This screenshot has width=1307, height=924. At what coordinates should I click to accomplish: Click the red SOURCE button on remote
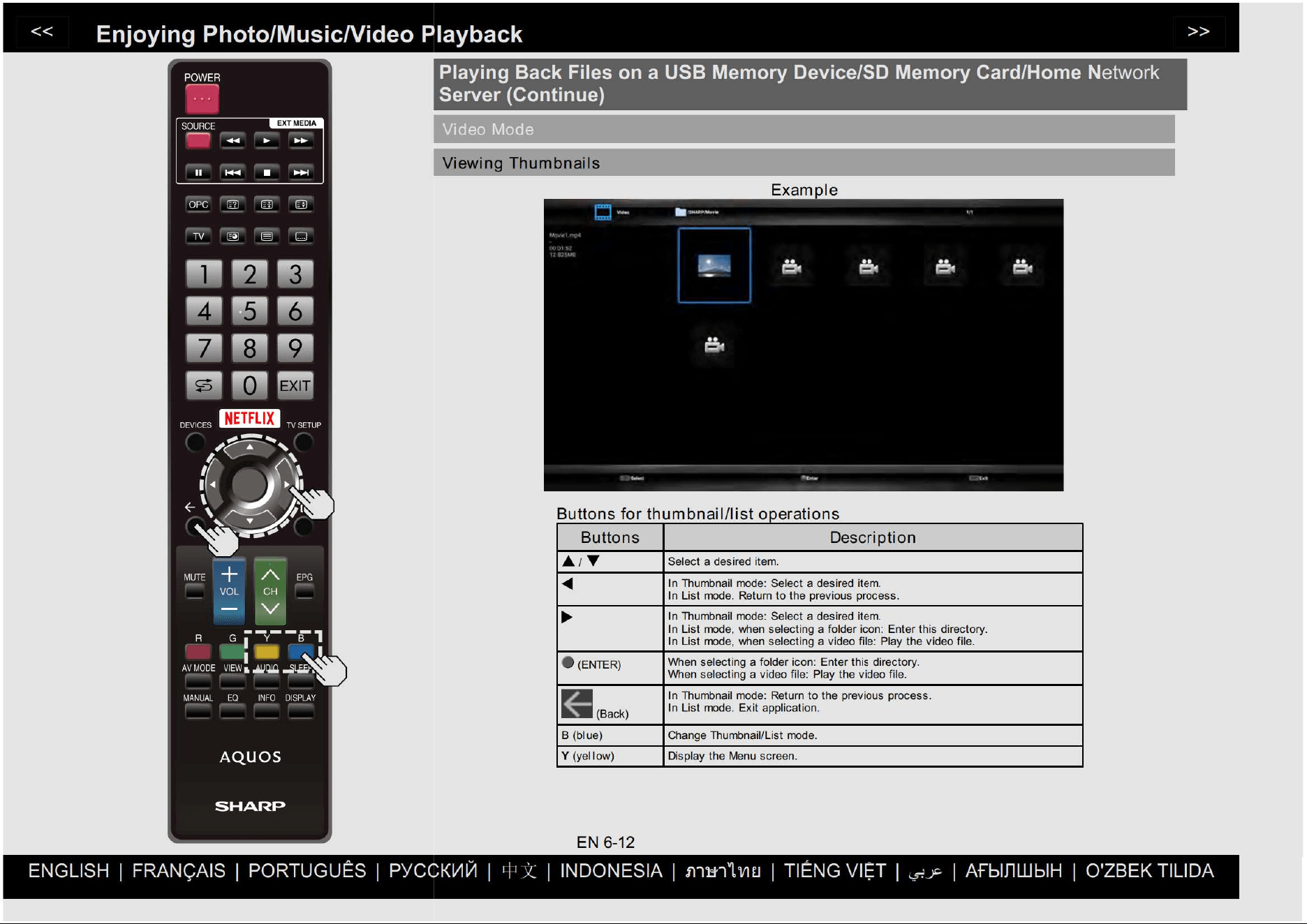coord(198,140)
